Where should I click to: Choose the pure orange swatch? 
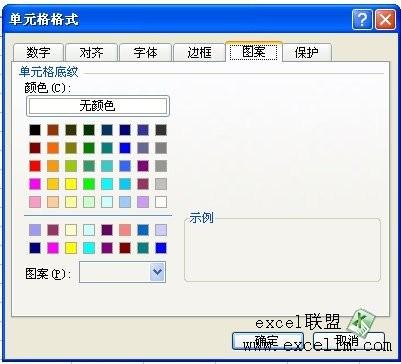pos(53,148)
